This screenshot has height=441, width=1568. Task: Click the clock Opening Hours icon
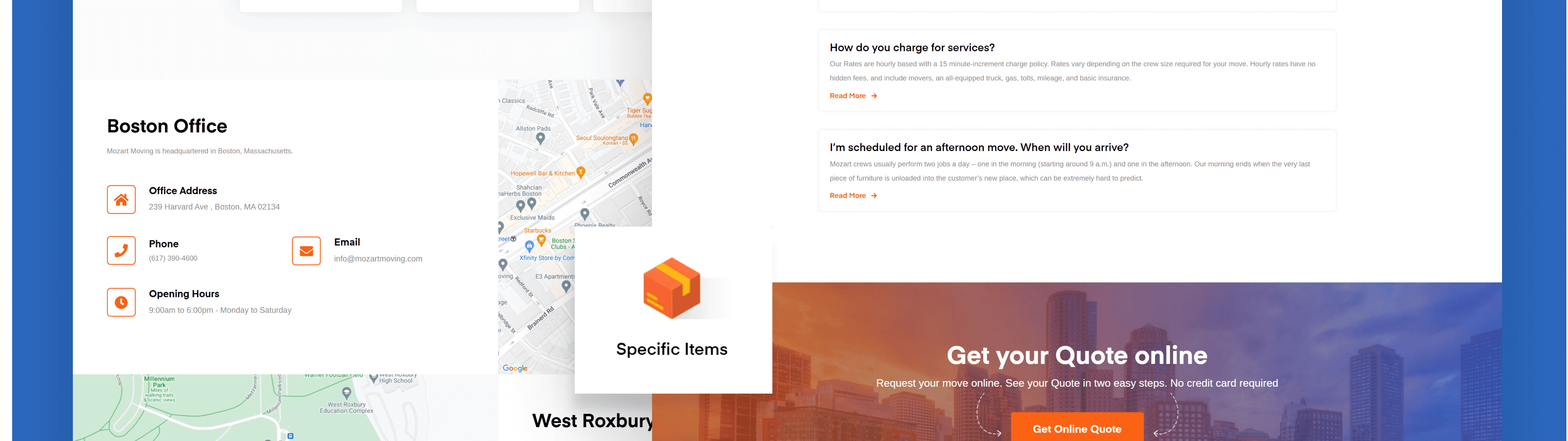click(121, 302)
